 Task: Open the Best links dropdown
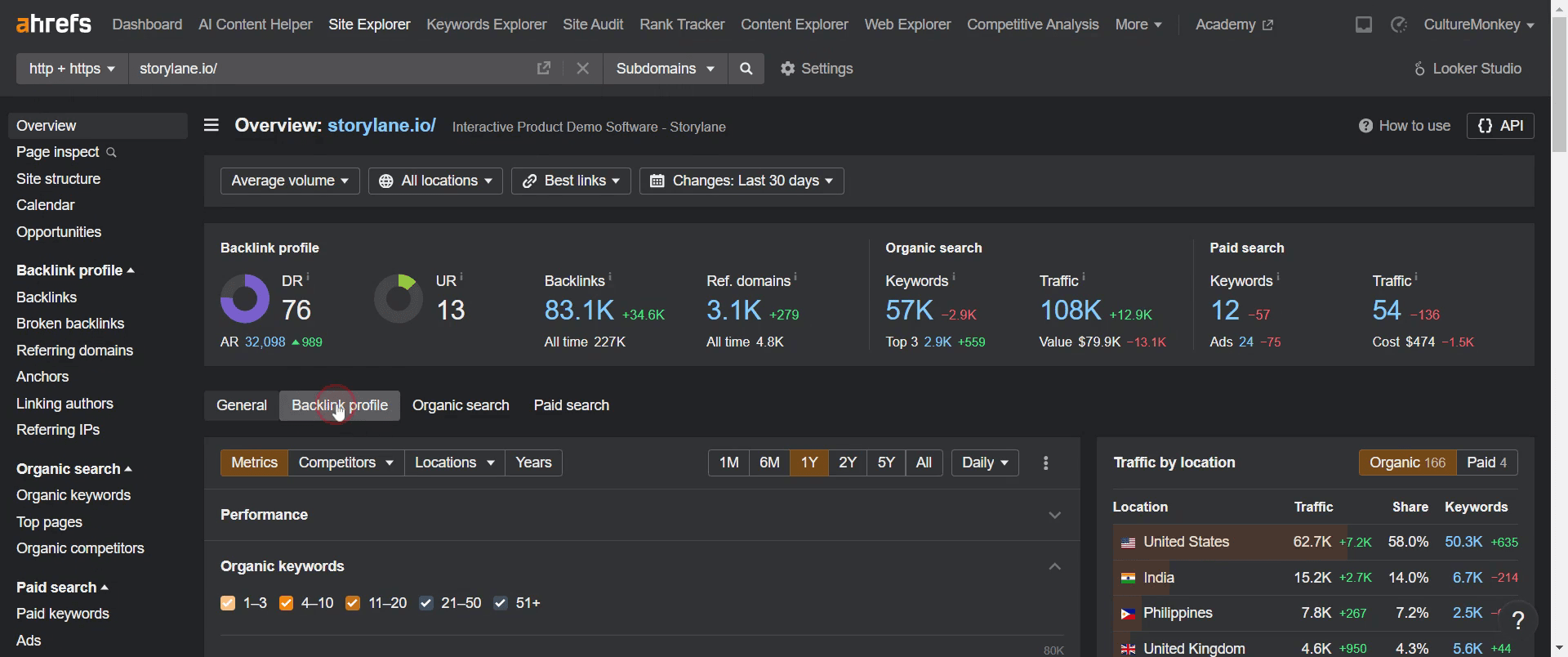(x=571, y=181)
